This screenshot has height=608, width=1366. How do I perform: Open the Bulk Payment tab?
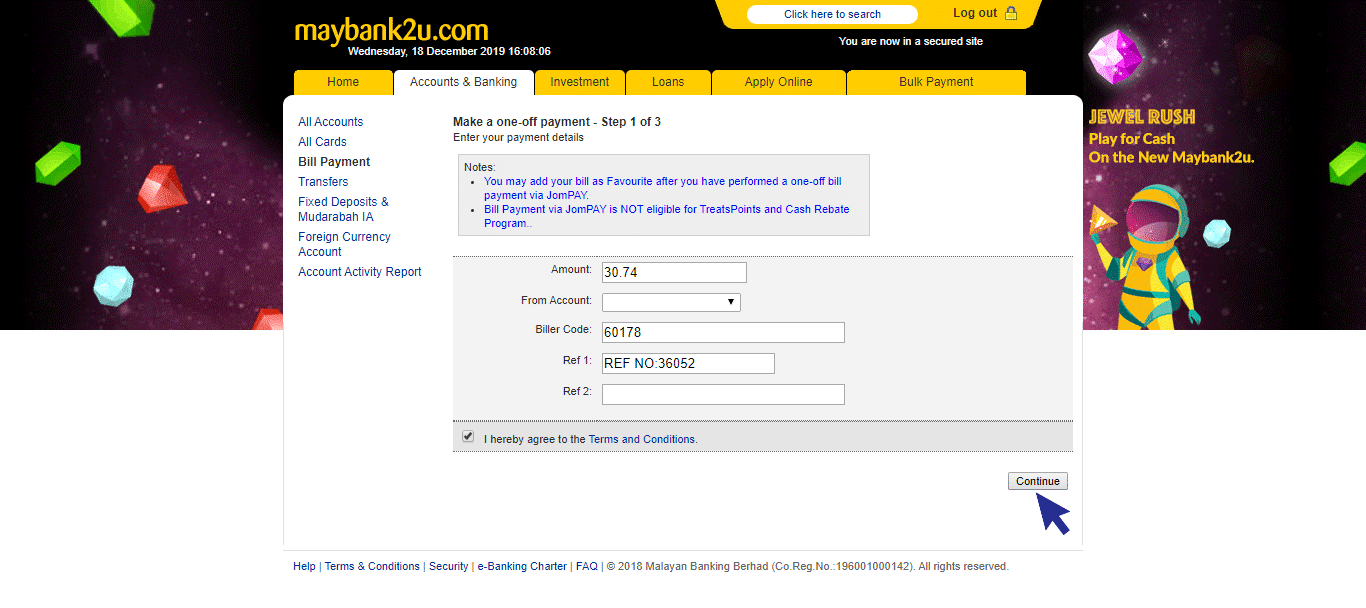pos(935,82)
